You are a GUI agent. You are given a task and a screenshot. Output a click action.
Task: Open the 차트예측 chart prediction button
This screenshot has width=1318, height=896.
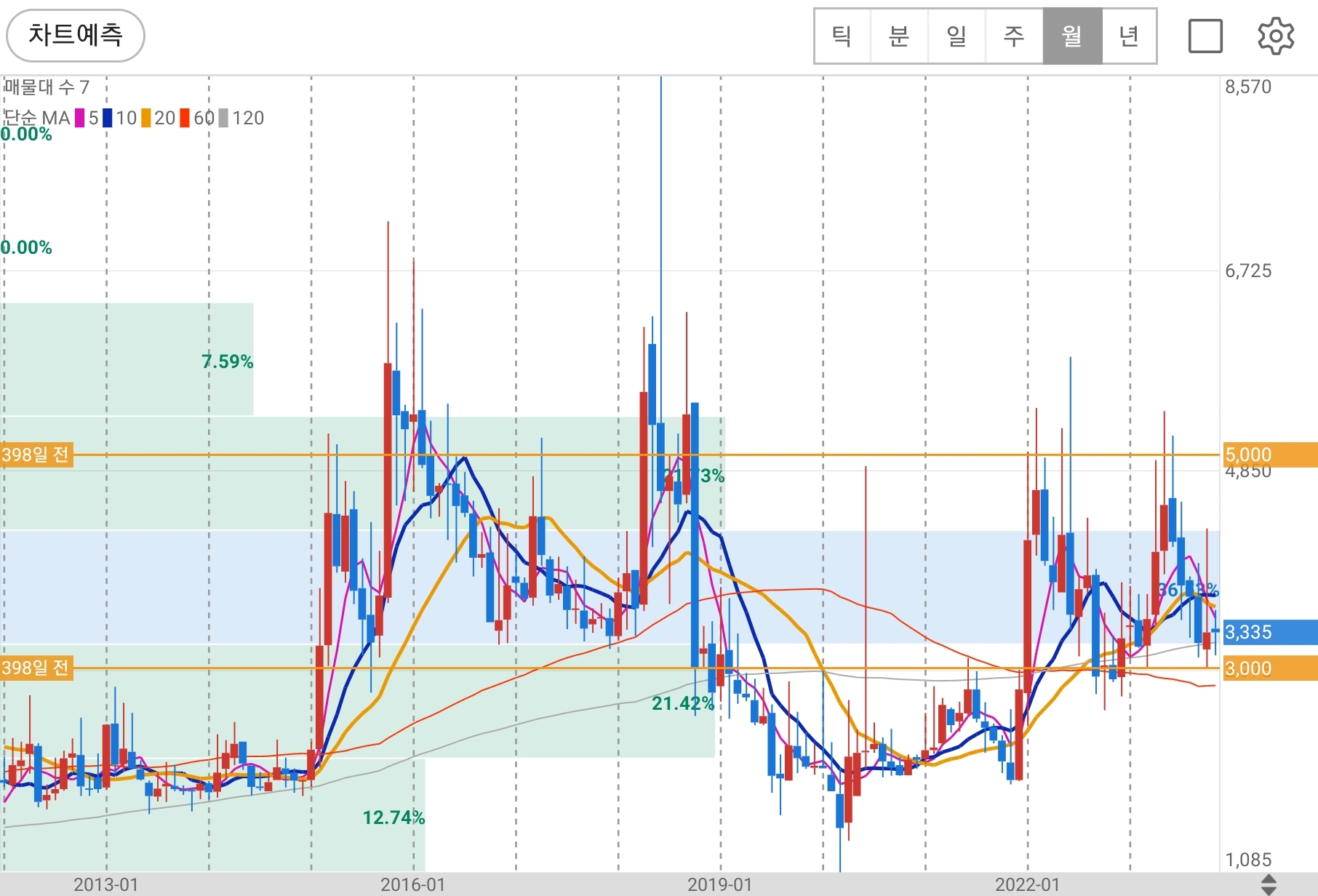(x=76, y=35)
